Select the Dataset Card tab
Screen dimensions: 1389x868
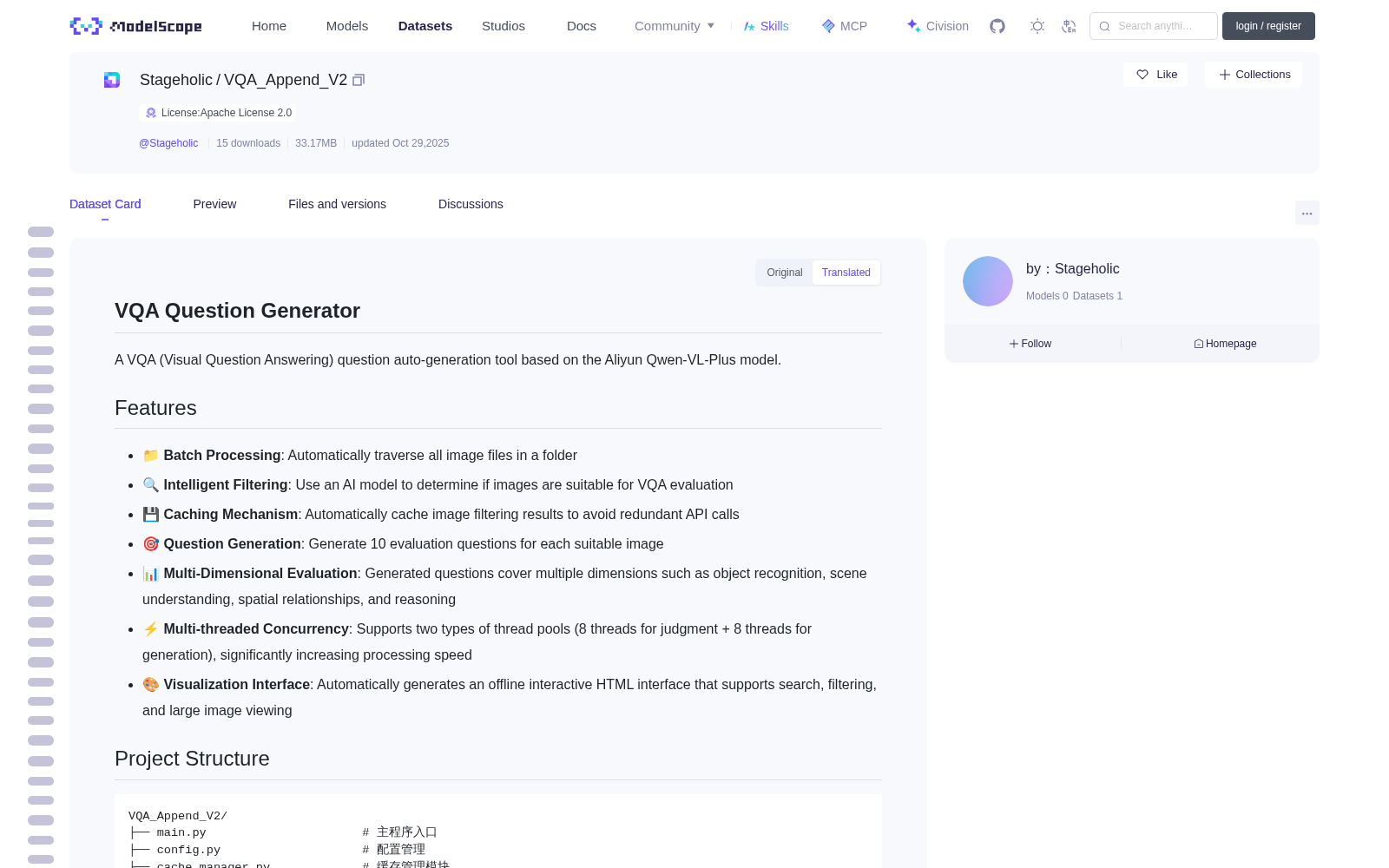(x=105, y=204)
